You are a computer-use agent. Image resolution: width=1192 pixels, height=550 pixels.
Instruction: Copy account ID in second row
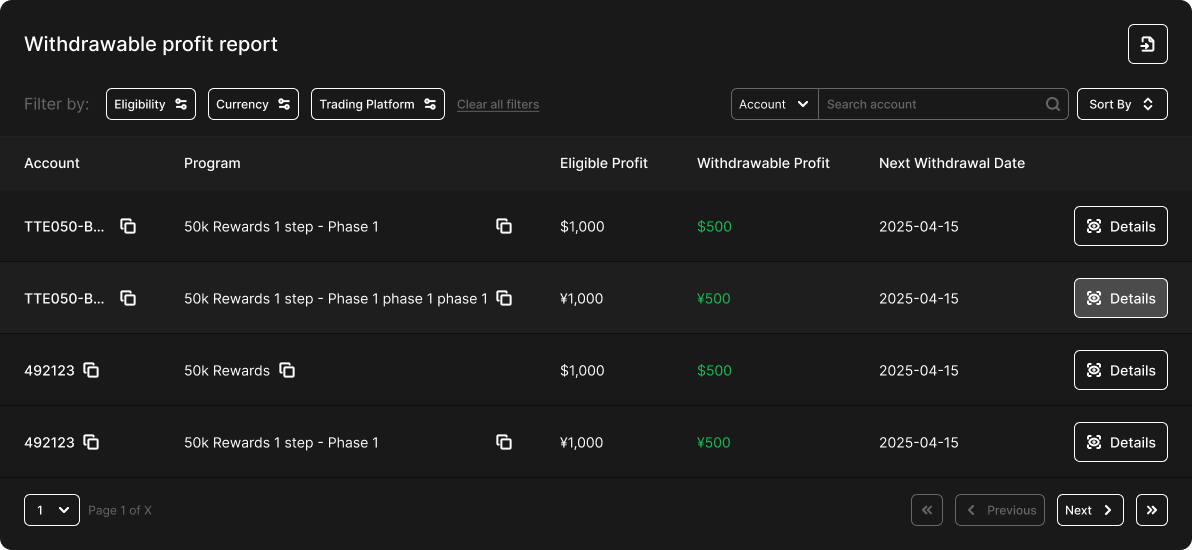128,298
